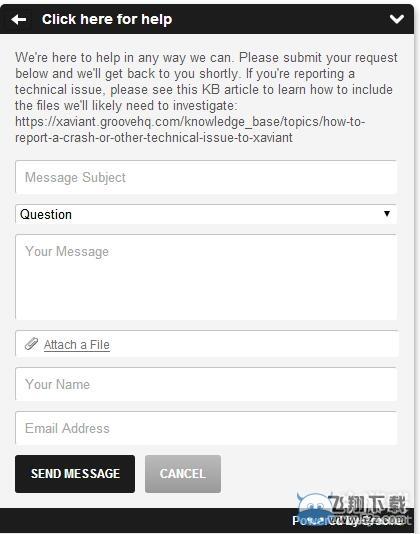
Task: Focus the Email Address field
Action: (x=206, y=428)
